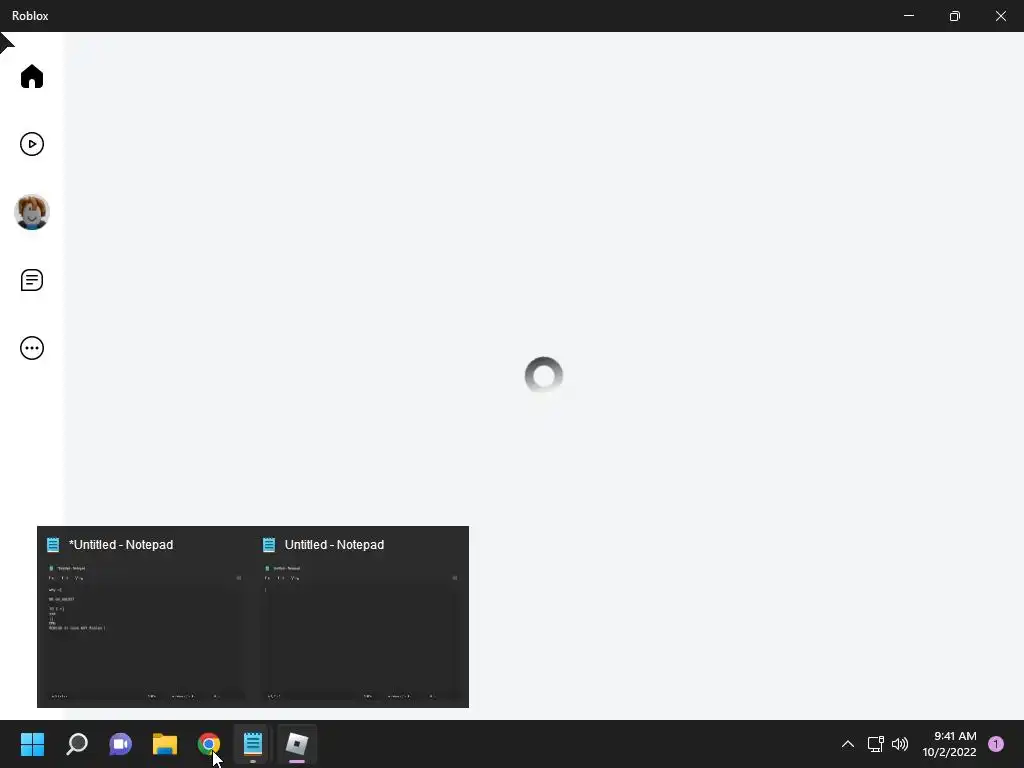
Task: Open the notification badge in tray
Action: pos(996,744)
